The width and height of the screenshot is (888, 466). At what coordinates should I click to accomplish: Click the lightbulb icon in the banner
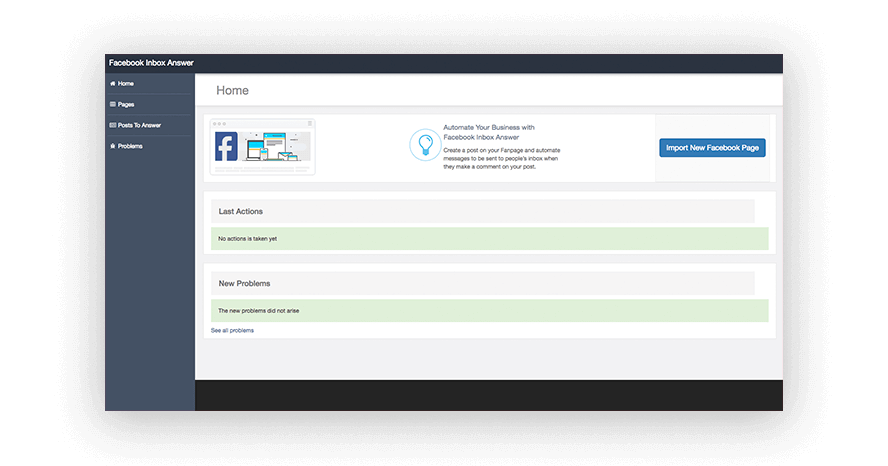(424, 145)
